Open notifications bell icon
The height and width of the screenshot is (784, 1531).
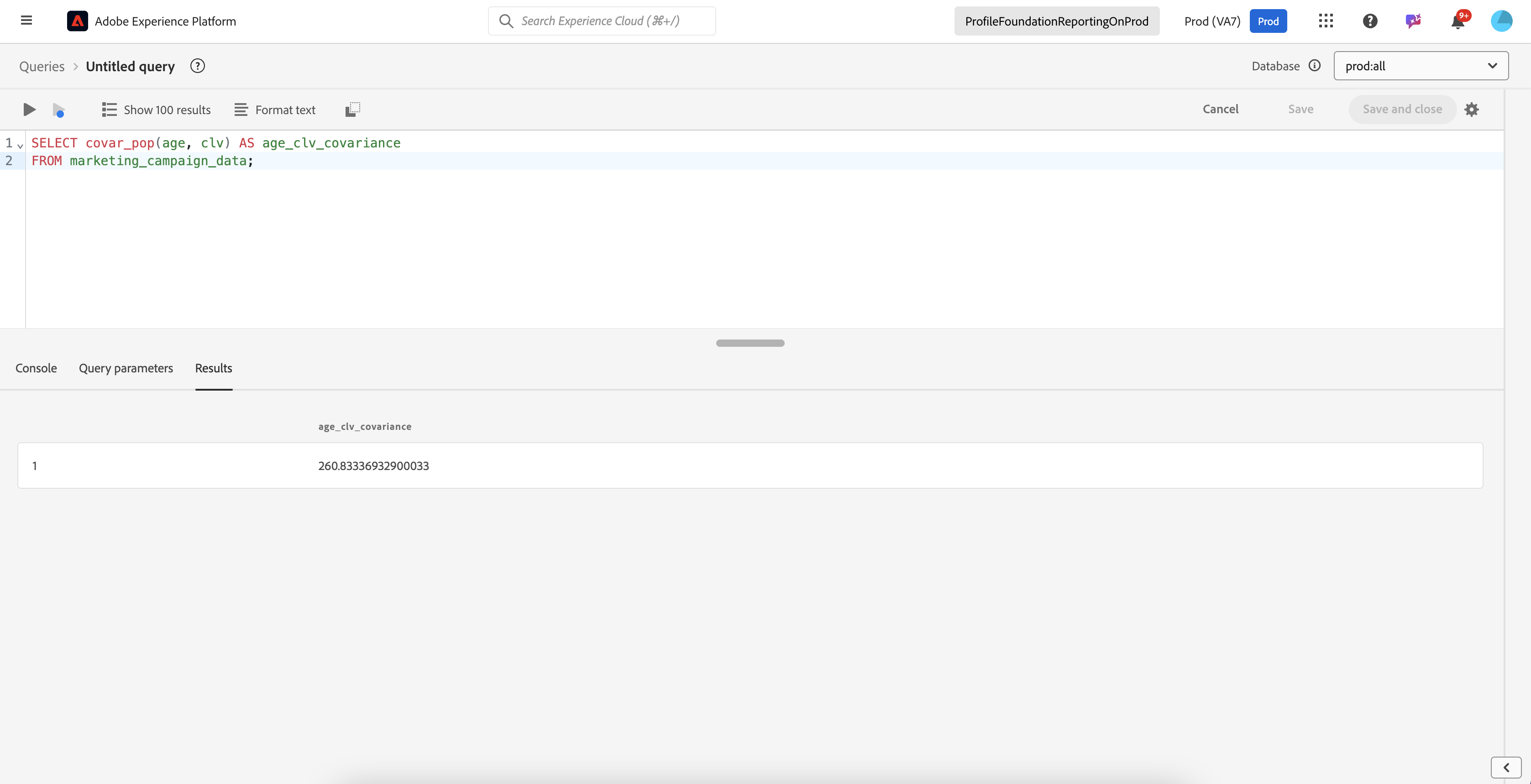point(1457,22)
